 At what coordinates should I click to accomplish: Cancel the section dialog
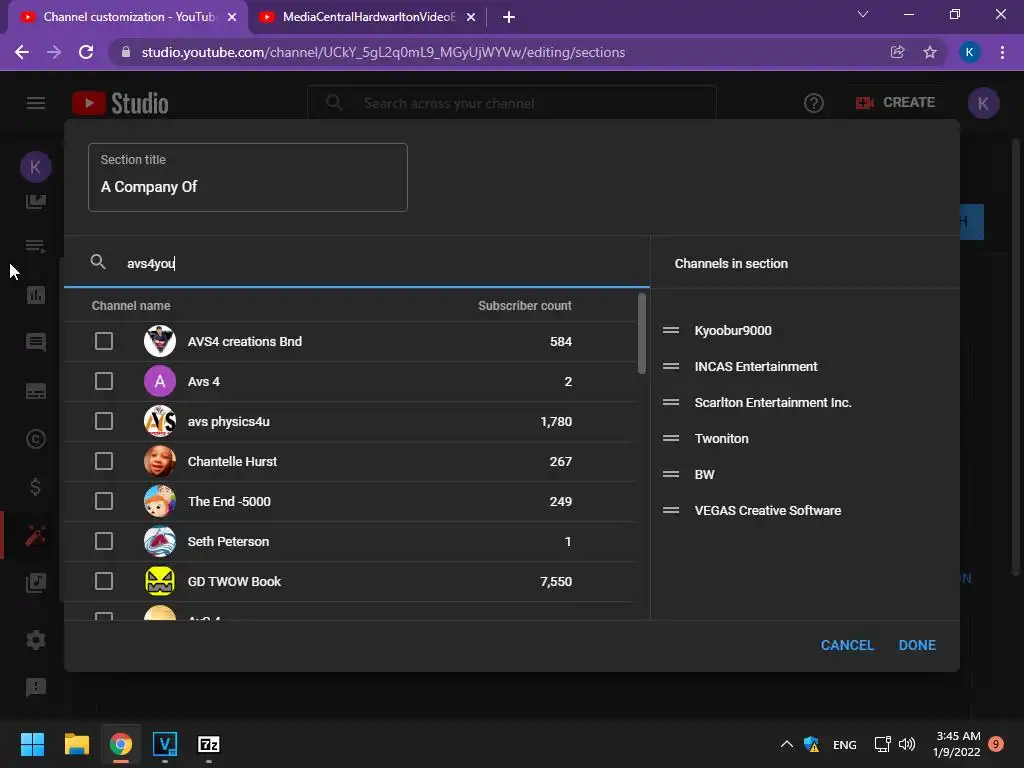pos(847,645)
